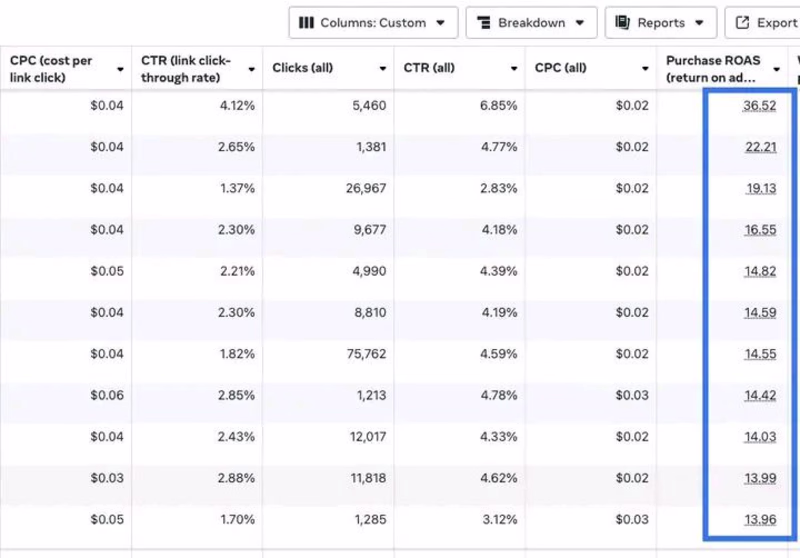The image size is (800, 558).
Task: Click the Columns icon in toolbar
Action: (x=307, y=23)
